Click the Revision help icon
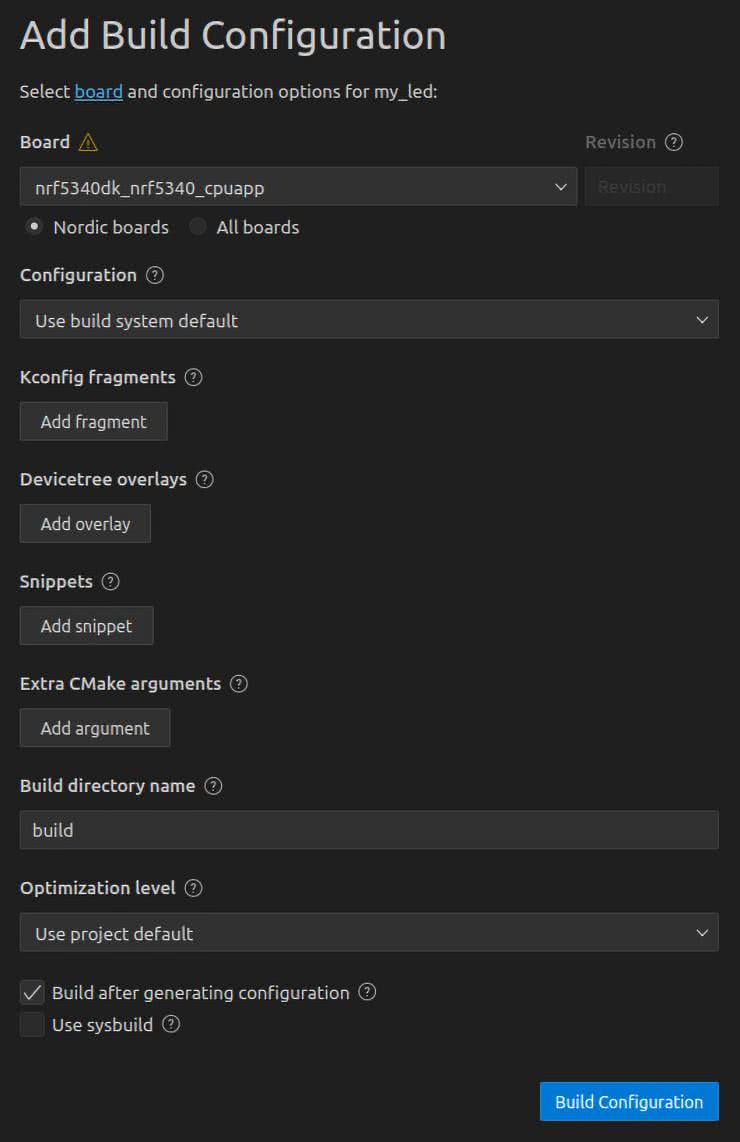Viewport: 740px width, 1142px height. click(x=674, y=142)
